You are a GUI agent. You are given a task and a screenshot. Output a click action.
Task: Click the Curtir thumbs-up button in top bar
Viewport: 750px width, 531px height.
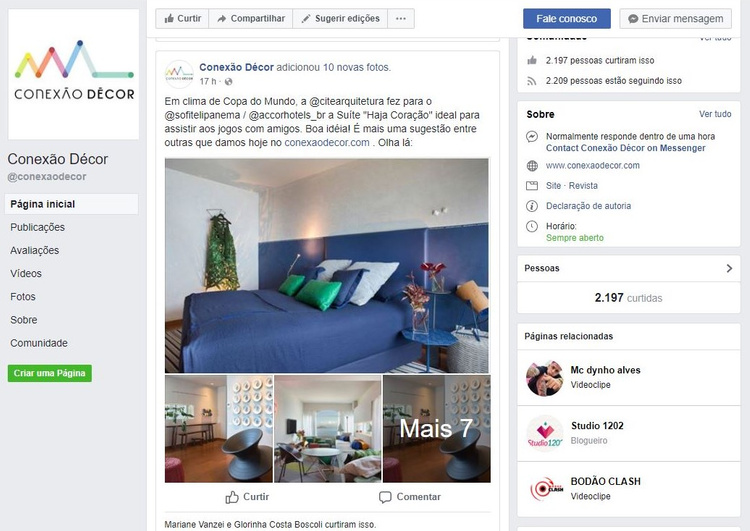pos(182,19)
